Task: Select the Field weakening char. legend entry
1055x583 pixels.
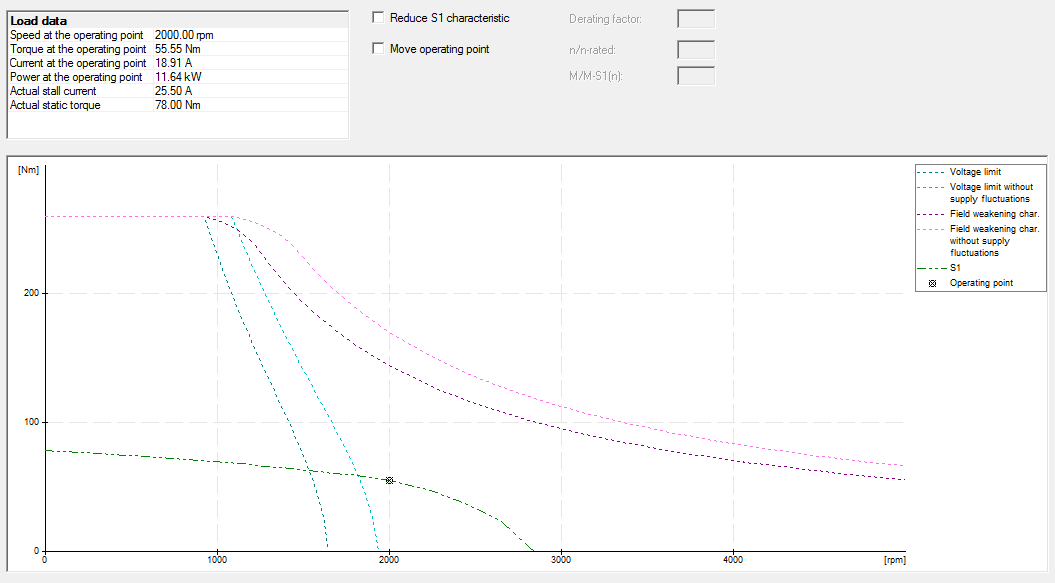Action: coord(993,214)
